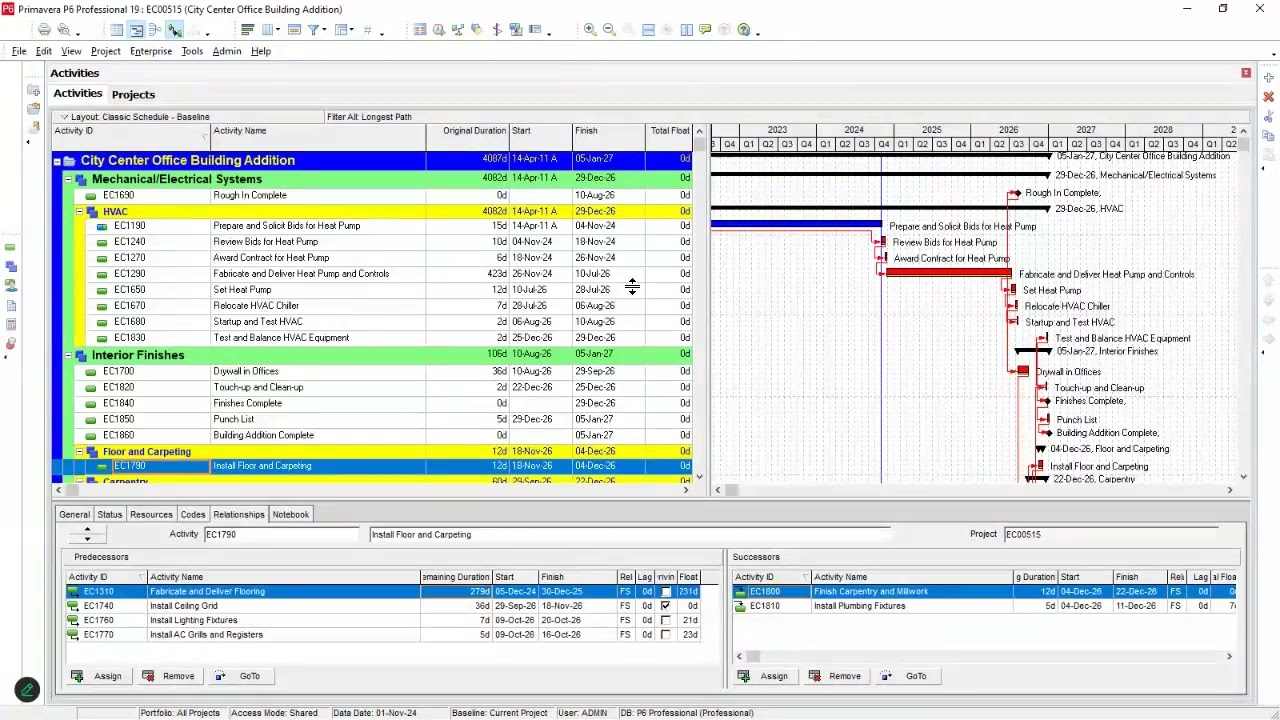Click the Successors table horizontal scrollbar

click(985, 656)
